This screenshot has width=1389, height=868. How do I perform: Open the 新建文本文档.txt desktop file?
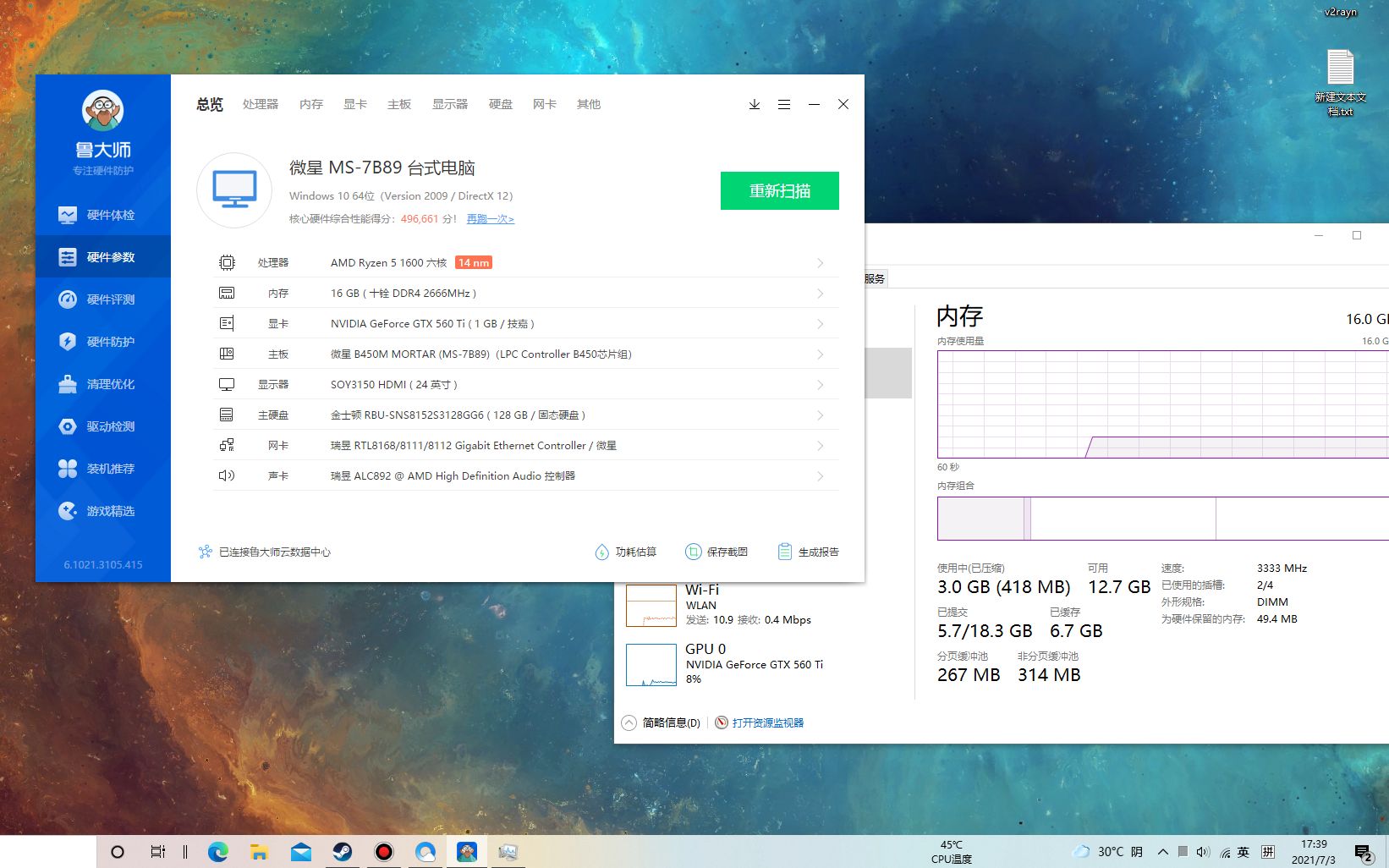coord(1341,83)
